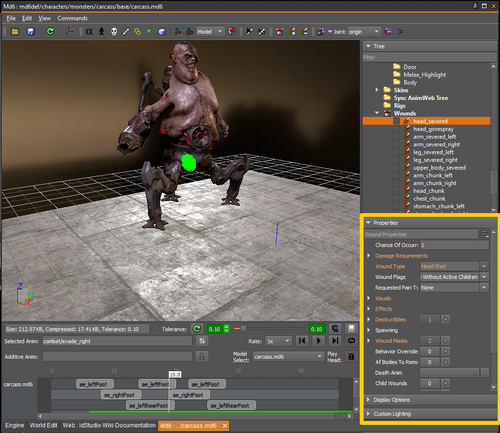Open the Edit menu

click(x=27, y=18)
